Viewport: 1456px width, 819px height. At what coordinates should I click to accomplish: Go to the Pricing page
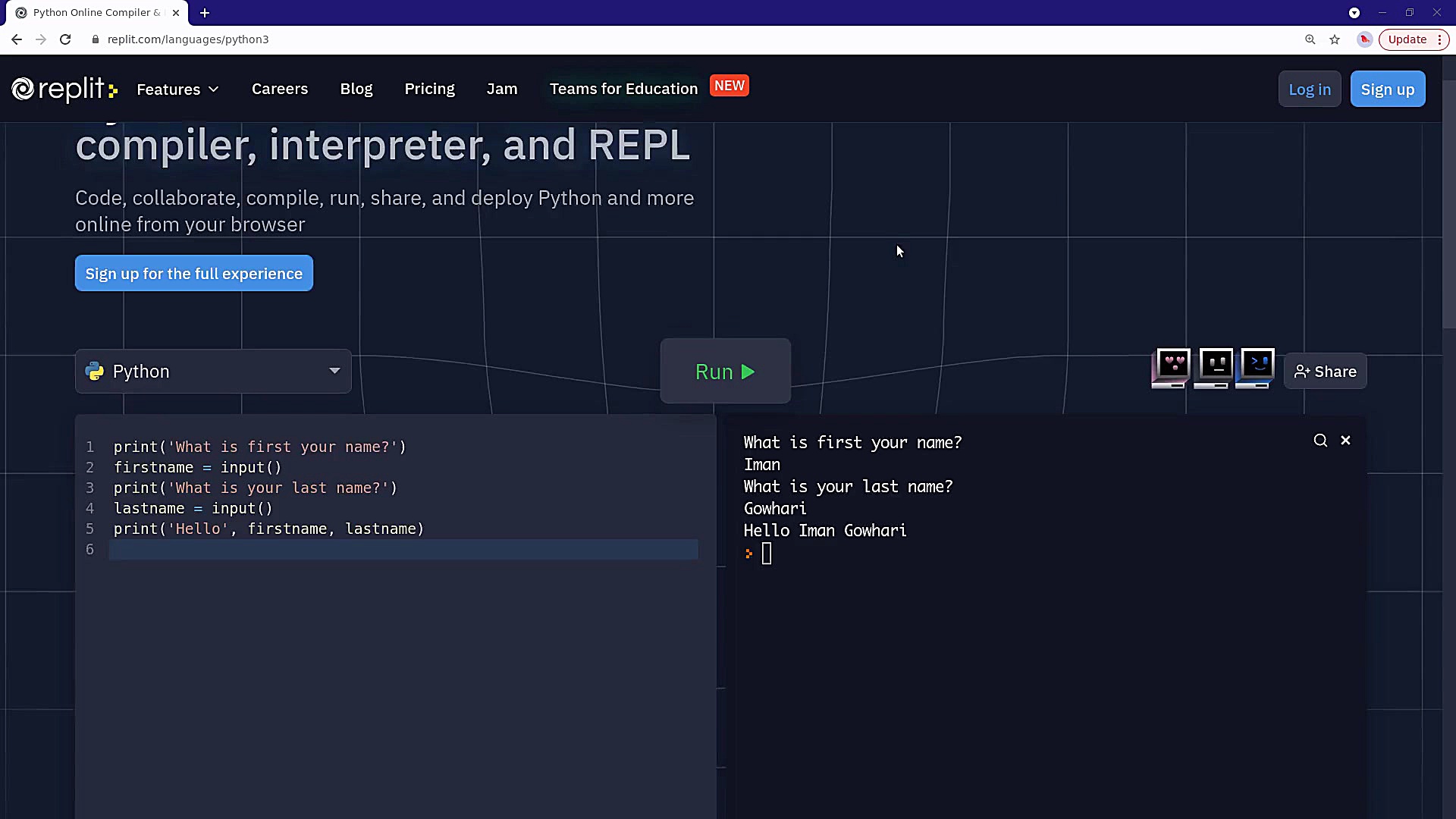(430, 89)
